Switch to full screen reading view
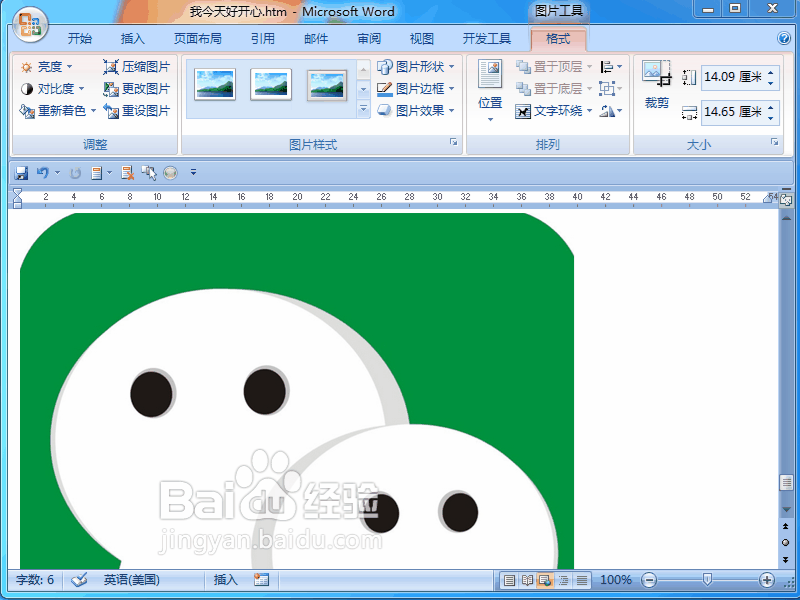This screenshot has width=800, height=600. coord(527,580)
